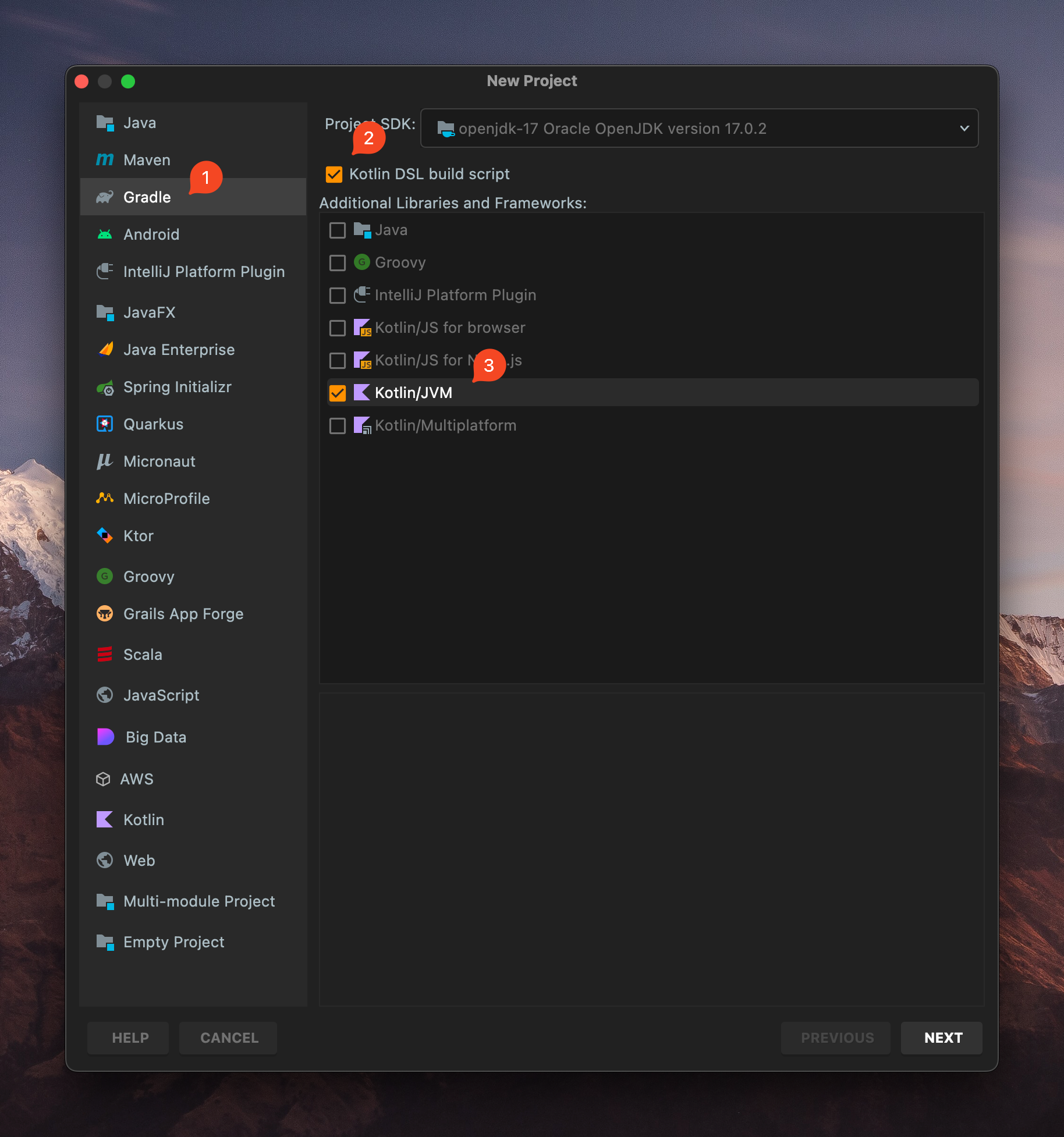Close the New Project window
The height and width of the screenshot is (1137, 1064).
[x=82, y=81]
